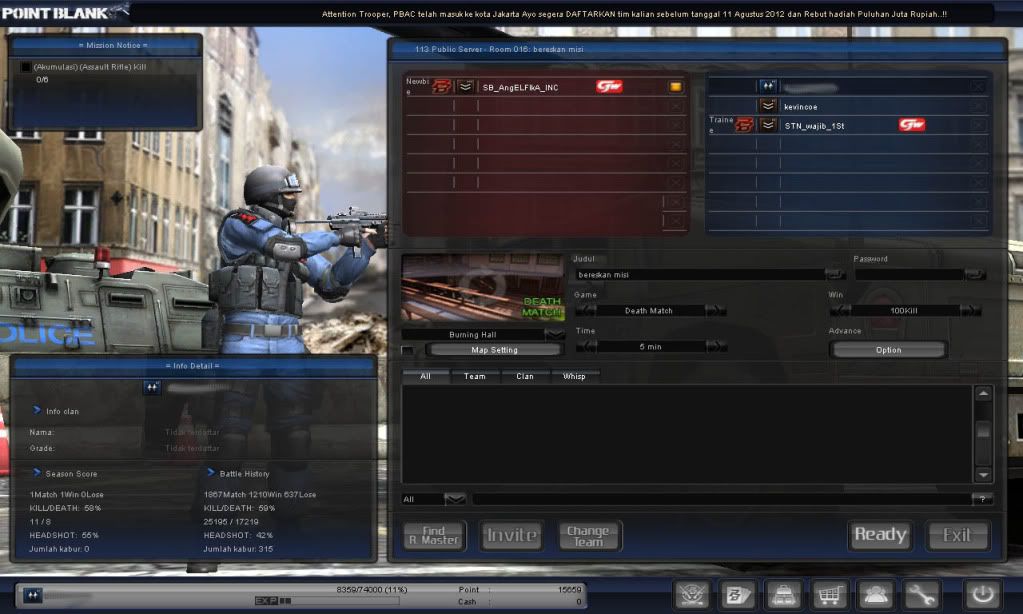
Task: Click the GW badge on STN_wajib_1St row
Action: tap(911, 125)
